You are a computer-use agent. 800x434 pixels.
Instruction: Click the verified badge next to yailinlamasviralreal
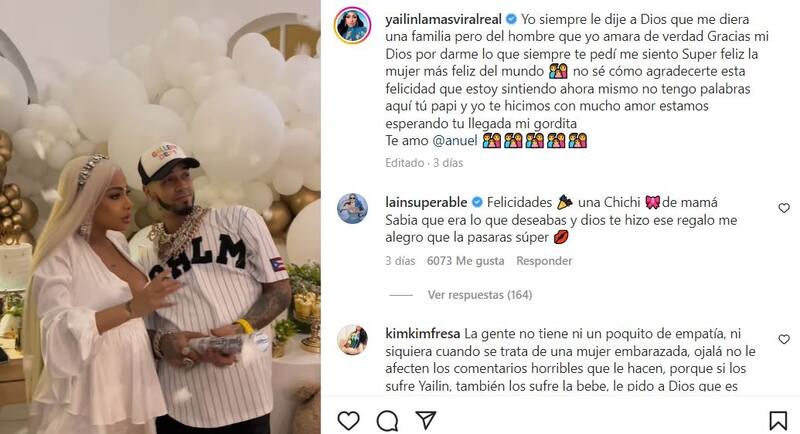click(x=511, y=19)
